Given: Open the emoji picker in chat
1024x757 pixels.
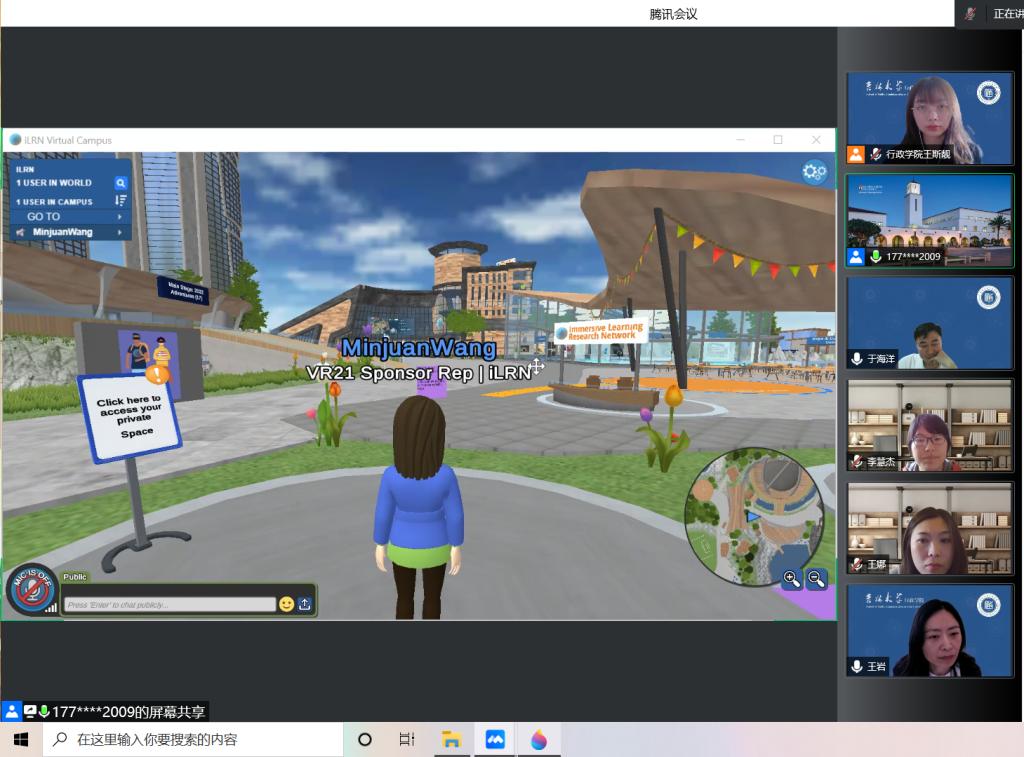Looking at the screenshot, I should click(287, 604).
